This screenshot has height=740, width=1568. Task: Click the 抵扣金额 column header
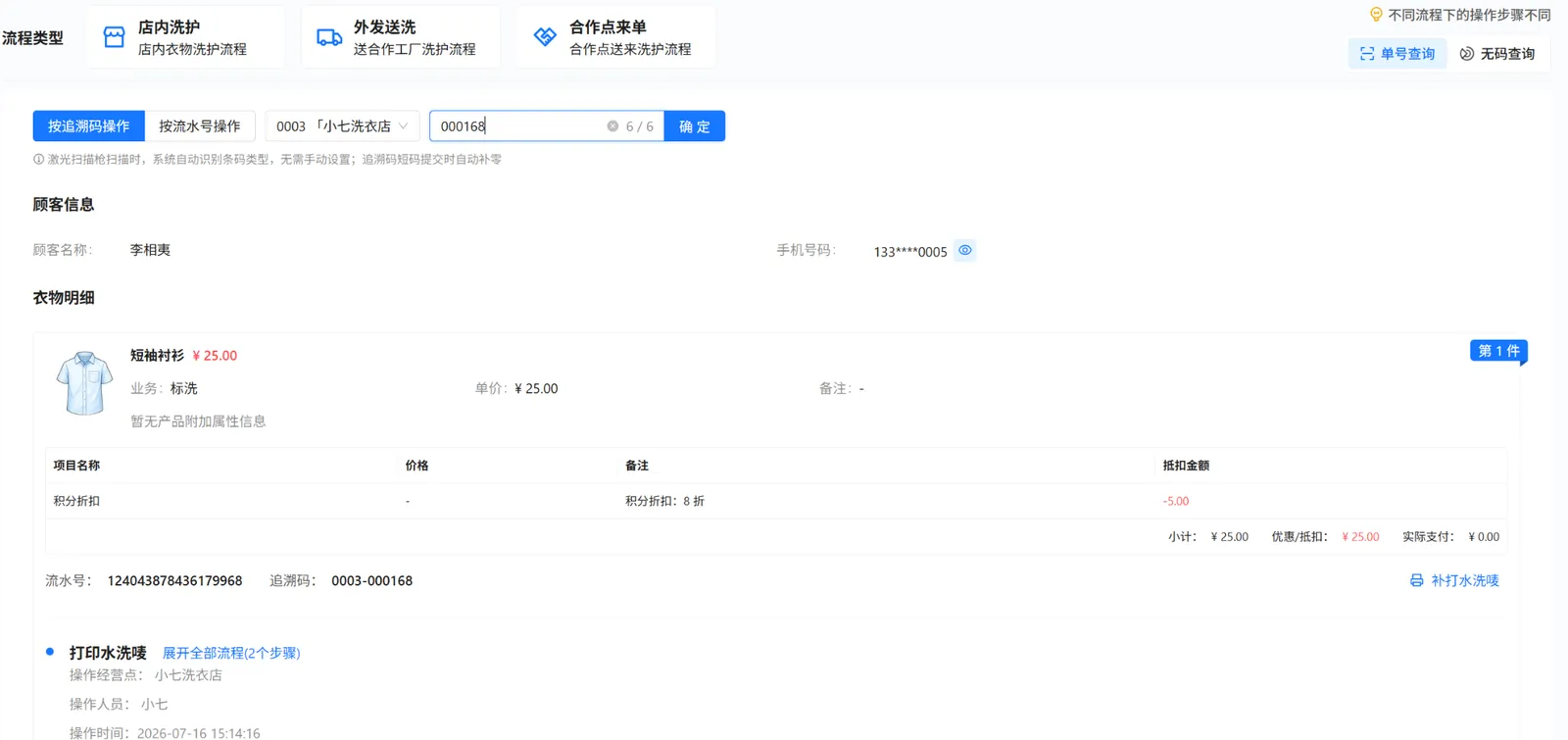coord(1186,466)
